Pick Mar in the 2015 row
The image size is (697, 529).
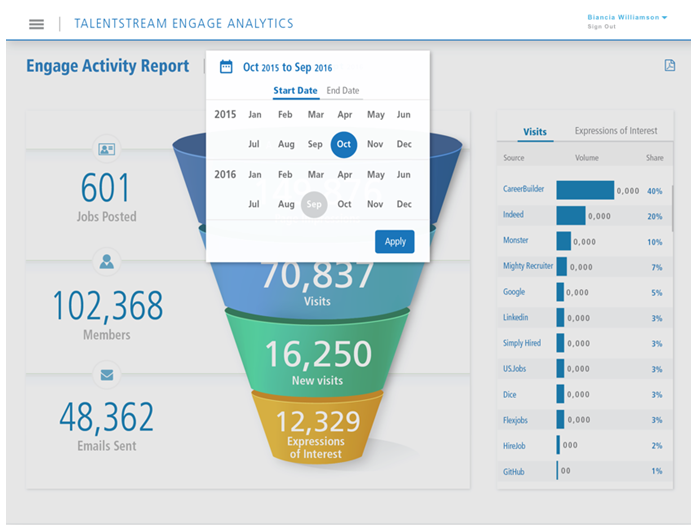[316, 115]
